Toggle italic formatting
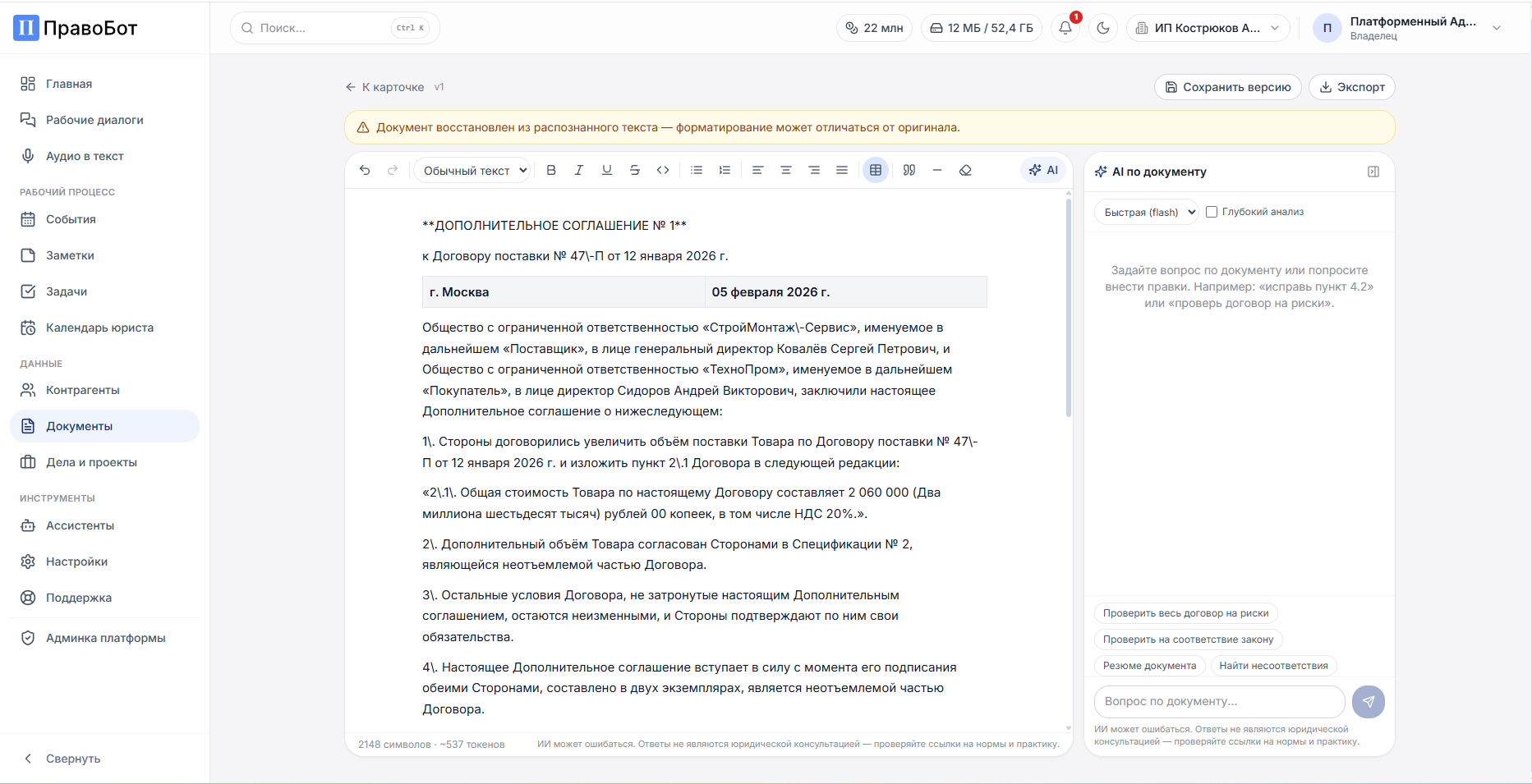 tap(579, 170)
